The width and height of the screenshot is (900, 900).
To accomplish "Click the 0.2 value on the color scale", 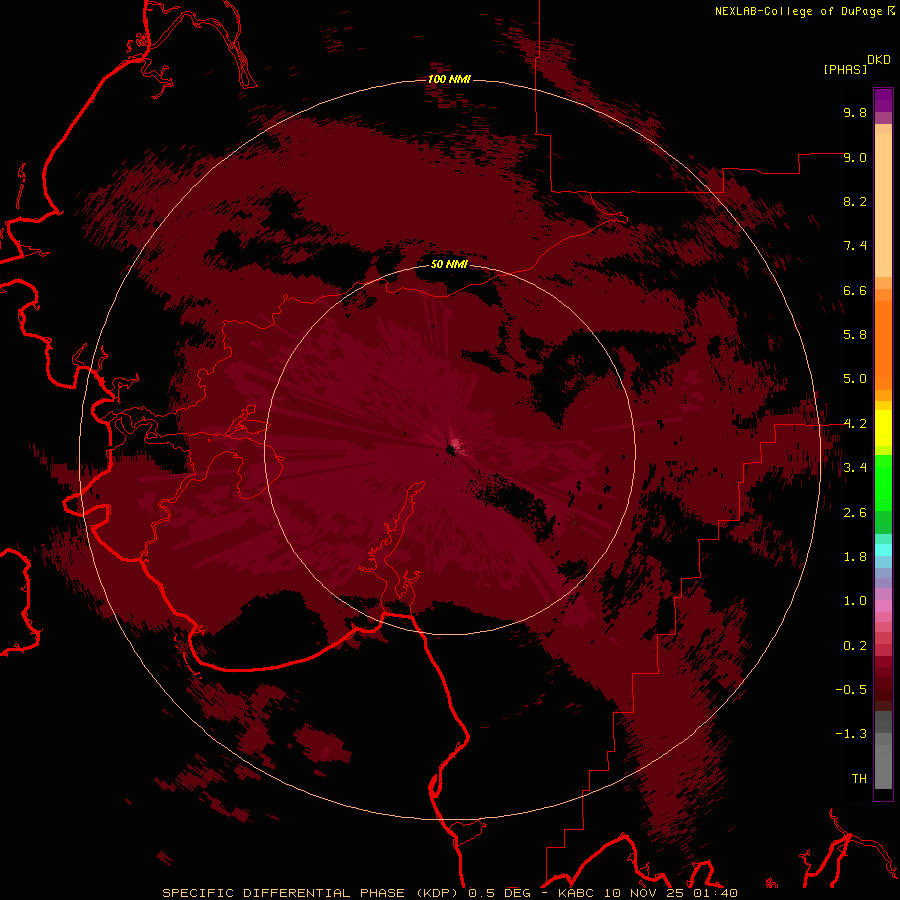I will 855,646.
